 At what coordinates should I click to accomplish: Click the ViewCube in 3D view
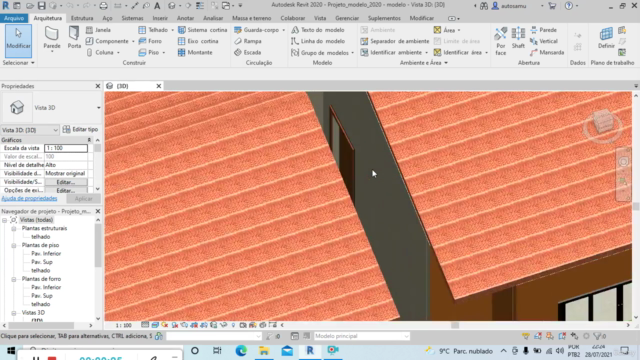click(x=603, y=121)
